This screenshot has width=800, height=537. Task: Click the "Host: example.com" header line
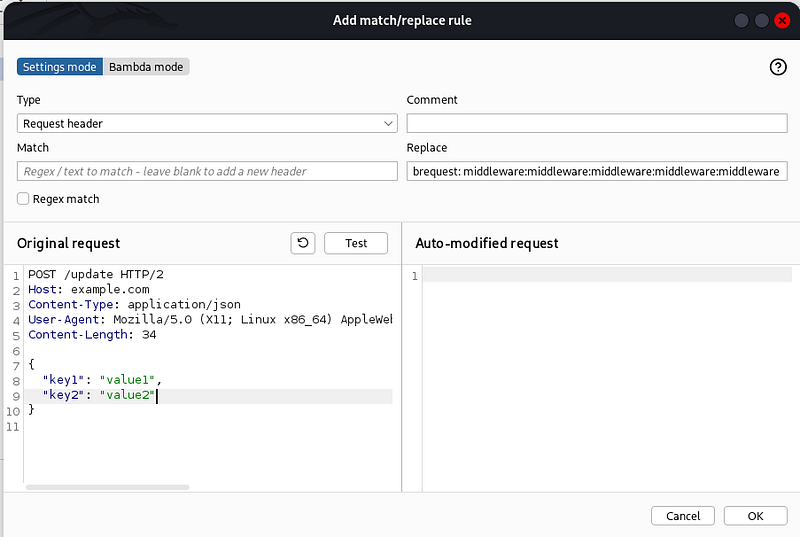(x=89, y=290)
